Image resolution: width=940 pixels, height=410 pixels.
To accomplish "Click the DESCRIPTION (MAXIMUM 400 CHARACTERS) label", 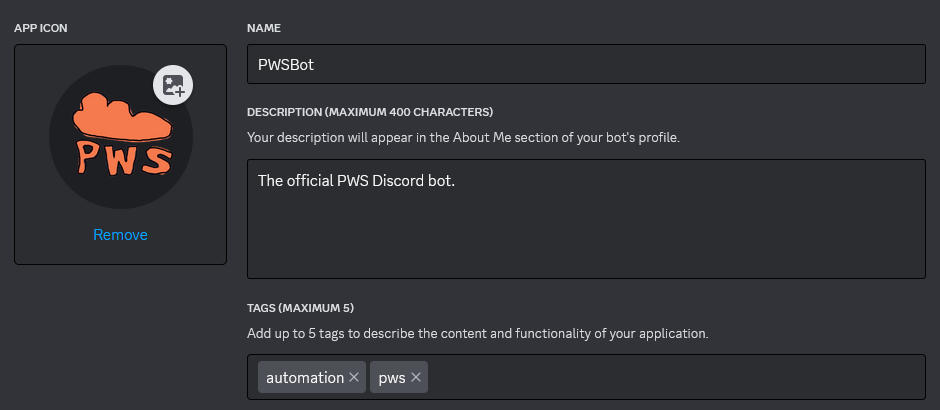I will tap(370, 111).
